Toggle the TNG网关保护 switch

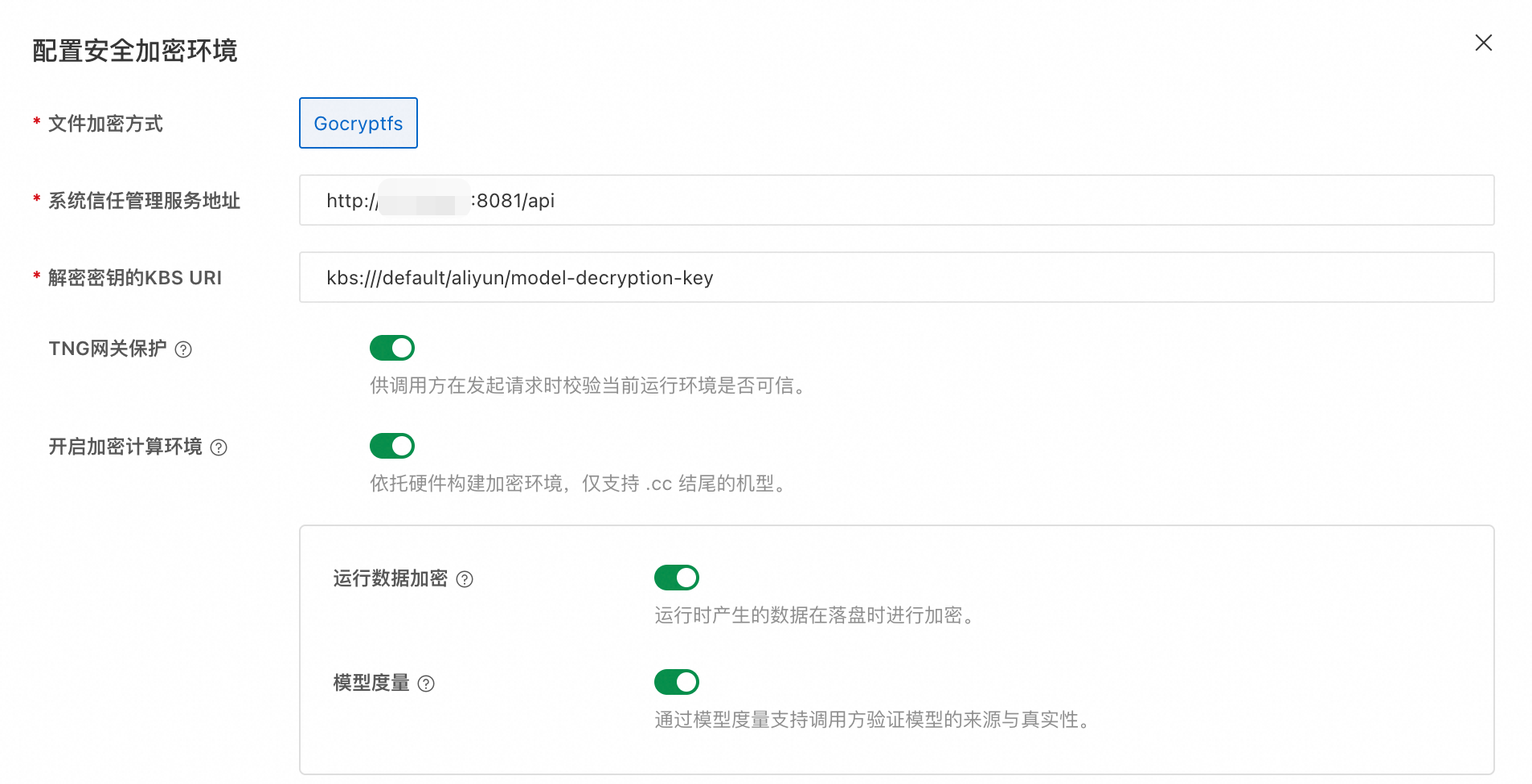tap(392, 348)
